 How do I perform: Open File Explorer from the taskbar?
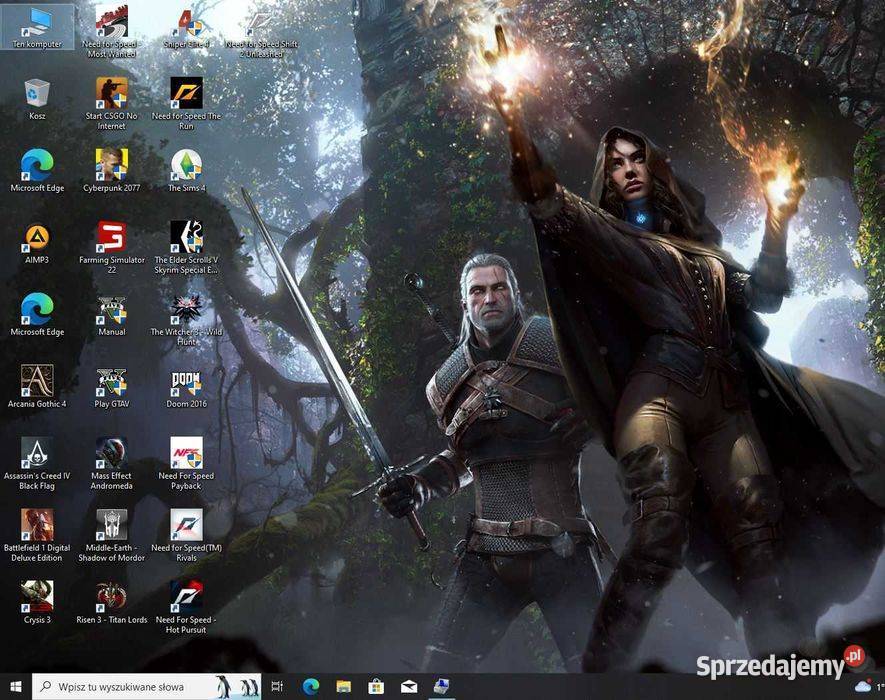click(x=343, y=686)
